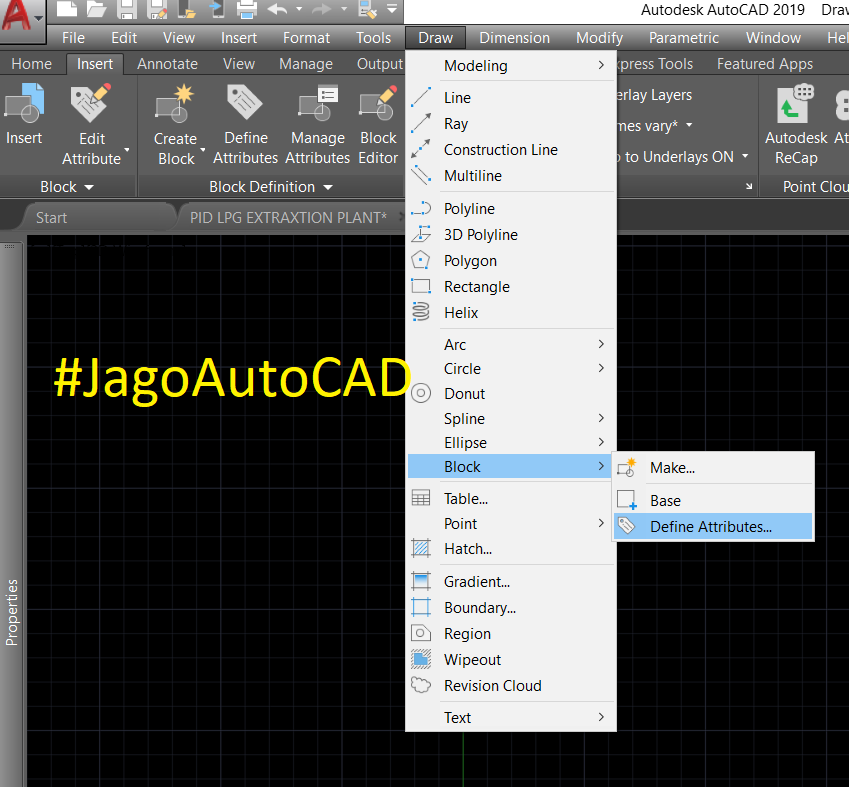This screenshot has height=787, width=849.
Task: Expand the Arc submenu
Action: [511, 344]
